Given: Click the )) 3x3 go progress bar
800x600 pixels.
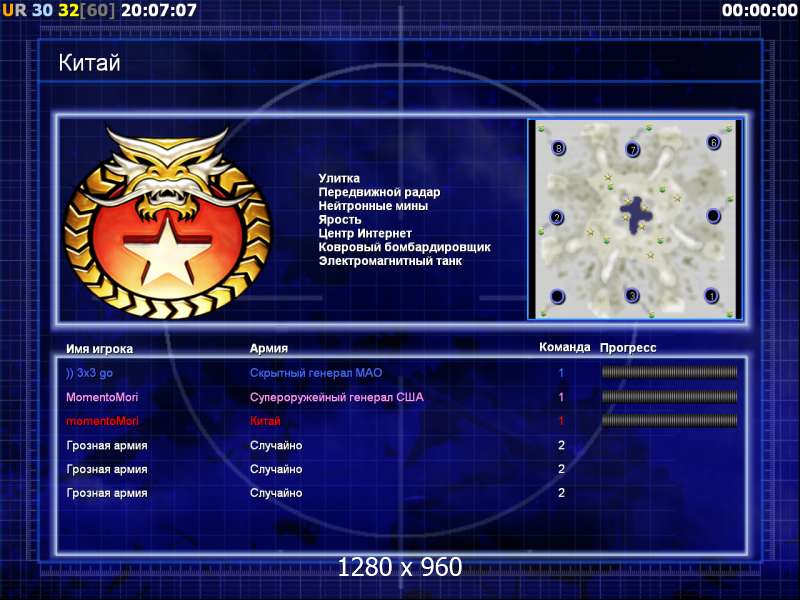Looking at the screenshot, I should 669,372.
